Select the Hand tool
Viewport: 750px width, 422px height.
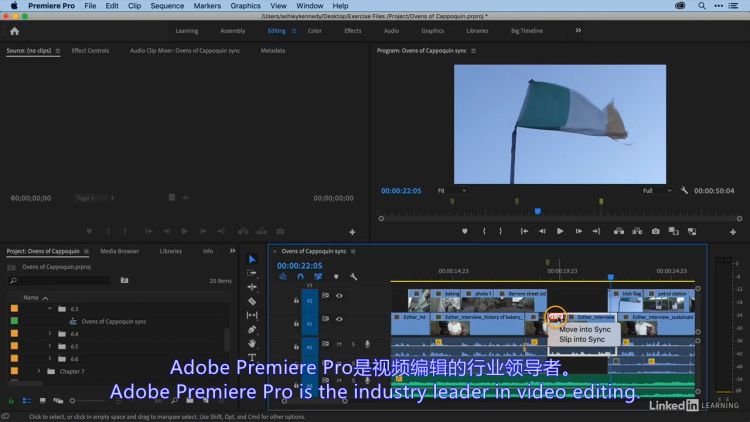click(252, 344)
